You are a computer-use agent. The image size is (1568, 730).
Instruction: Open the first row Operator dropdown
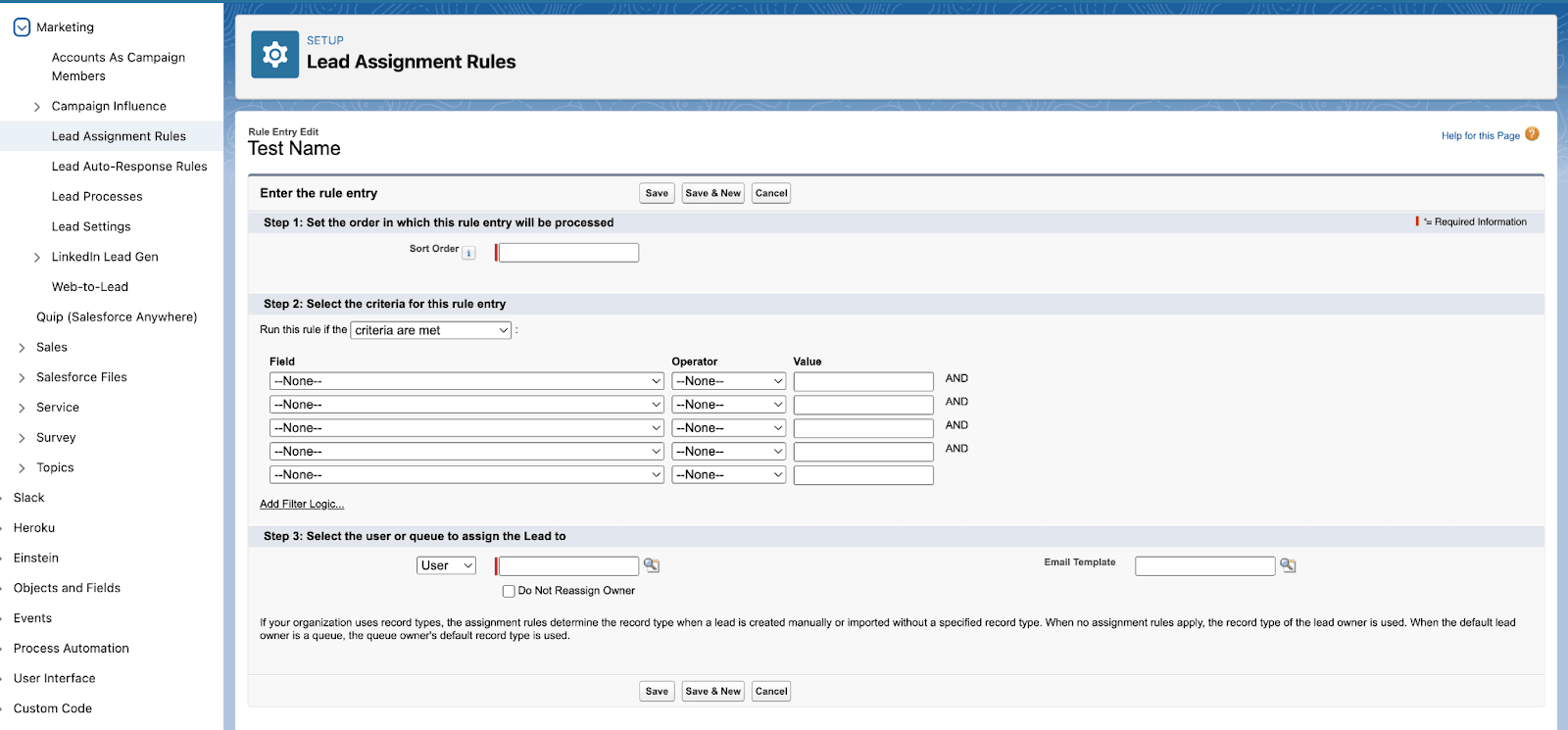(729, 381)
